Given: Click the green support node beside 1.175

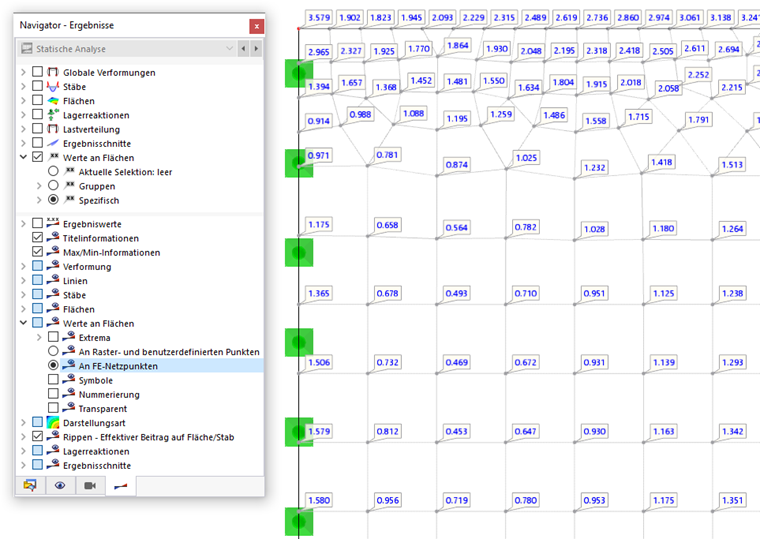Looking at the screenshot, I should [299, 252].
